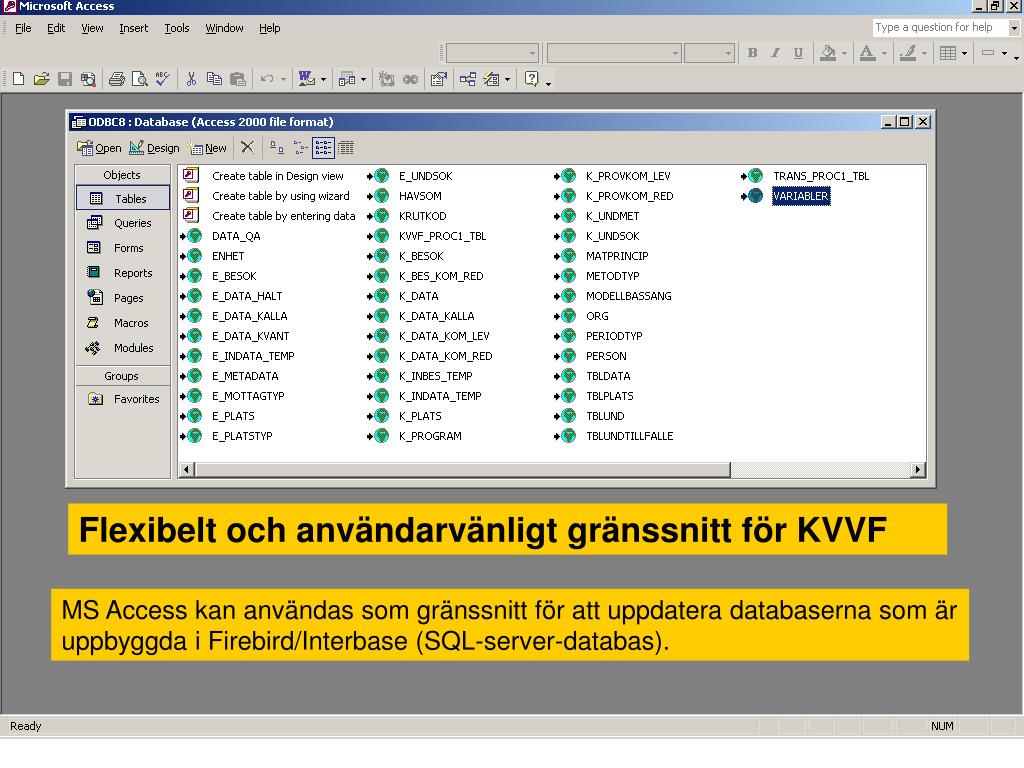Viewport: 1024px width, 768px height.
Task: Select the VARIABLER table entry
Action: coord(801,196)
